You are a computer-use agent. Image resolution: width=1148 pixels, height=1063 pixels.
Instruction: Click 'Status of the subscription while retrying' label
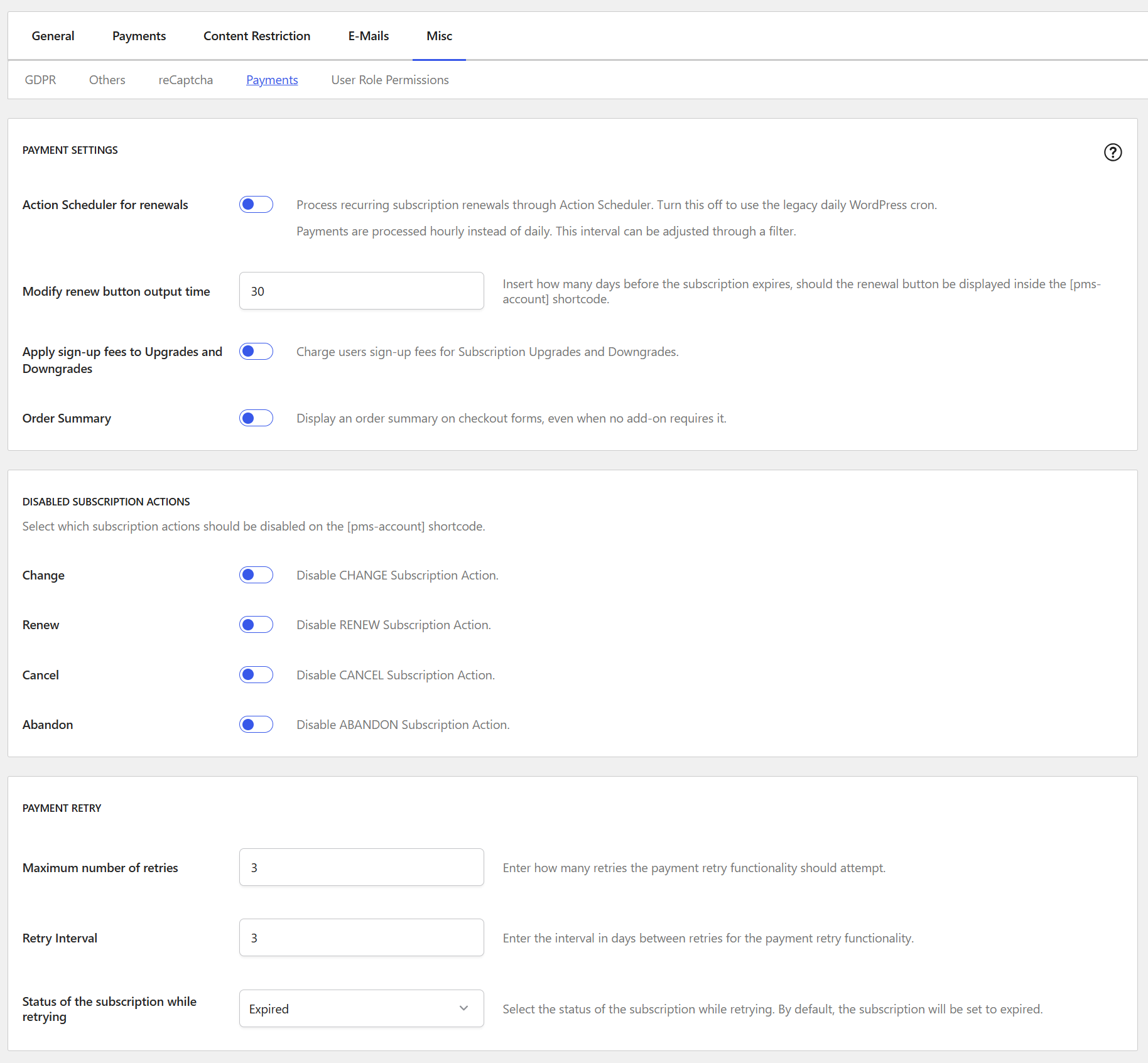tap(109, 1009)
